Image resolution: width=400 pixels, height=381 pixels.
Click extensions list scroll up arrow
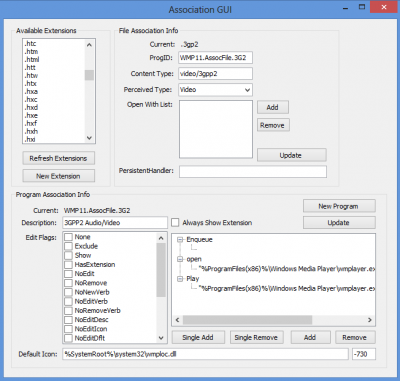click(89, 44)
